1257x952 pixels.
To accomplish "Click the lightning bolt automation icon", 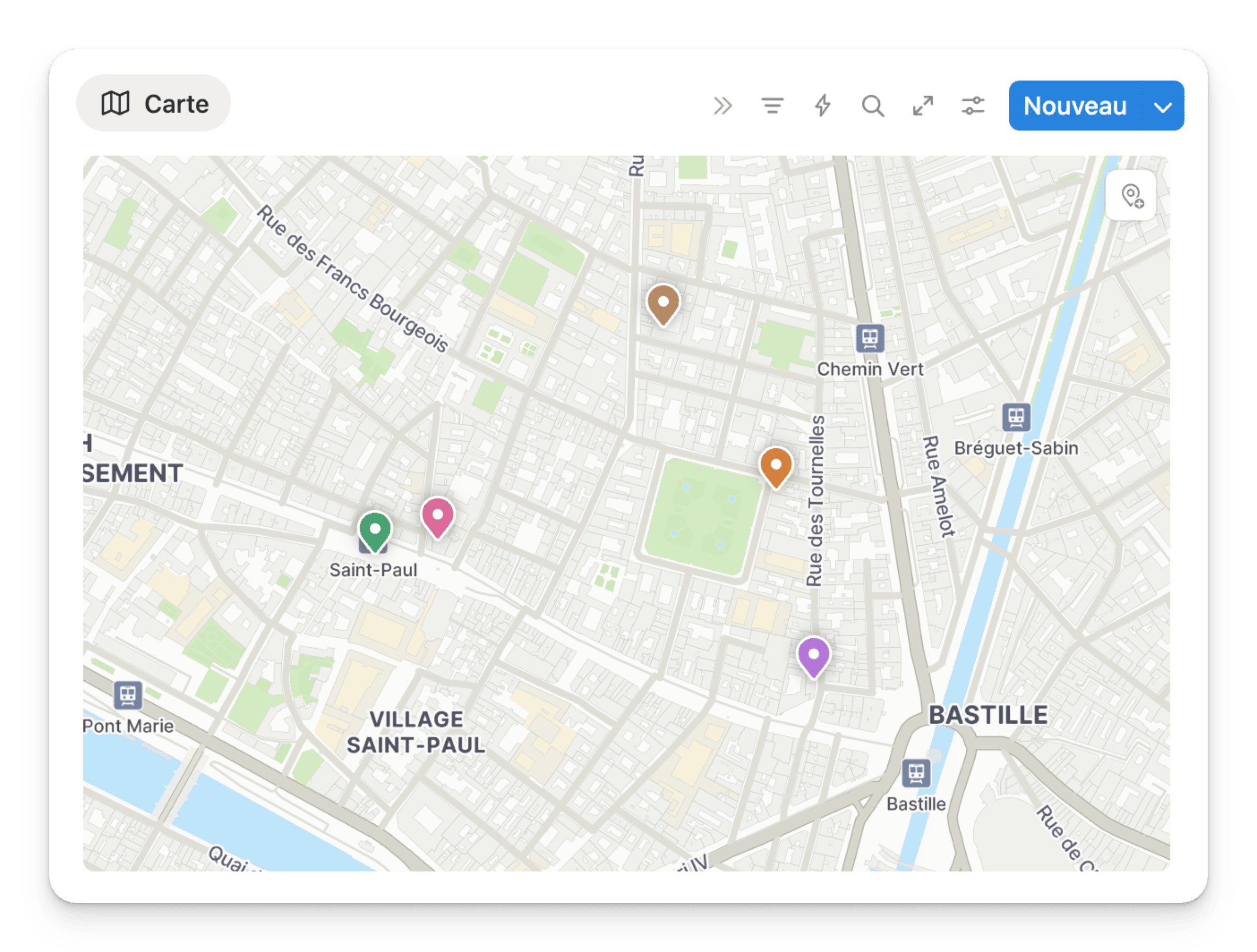I will (822, 106).
